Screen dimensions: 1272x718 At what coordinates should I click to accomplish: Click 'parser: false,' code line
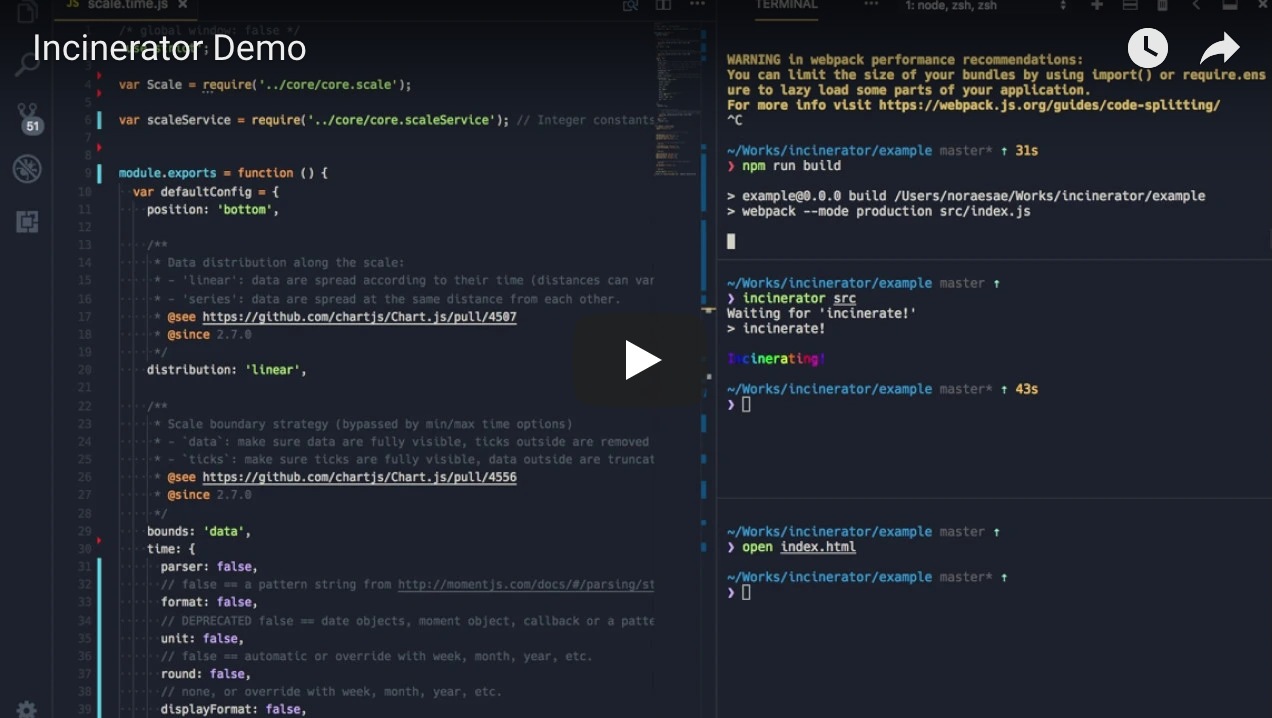pyautogui.click(x=209, y=566)
